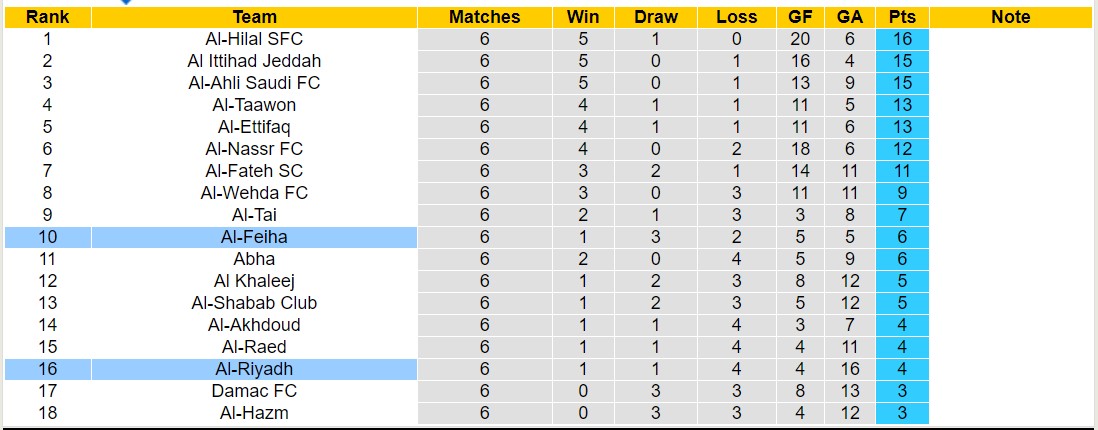Click Al-Shabab Club team name

point(254,303)
